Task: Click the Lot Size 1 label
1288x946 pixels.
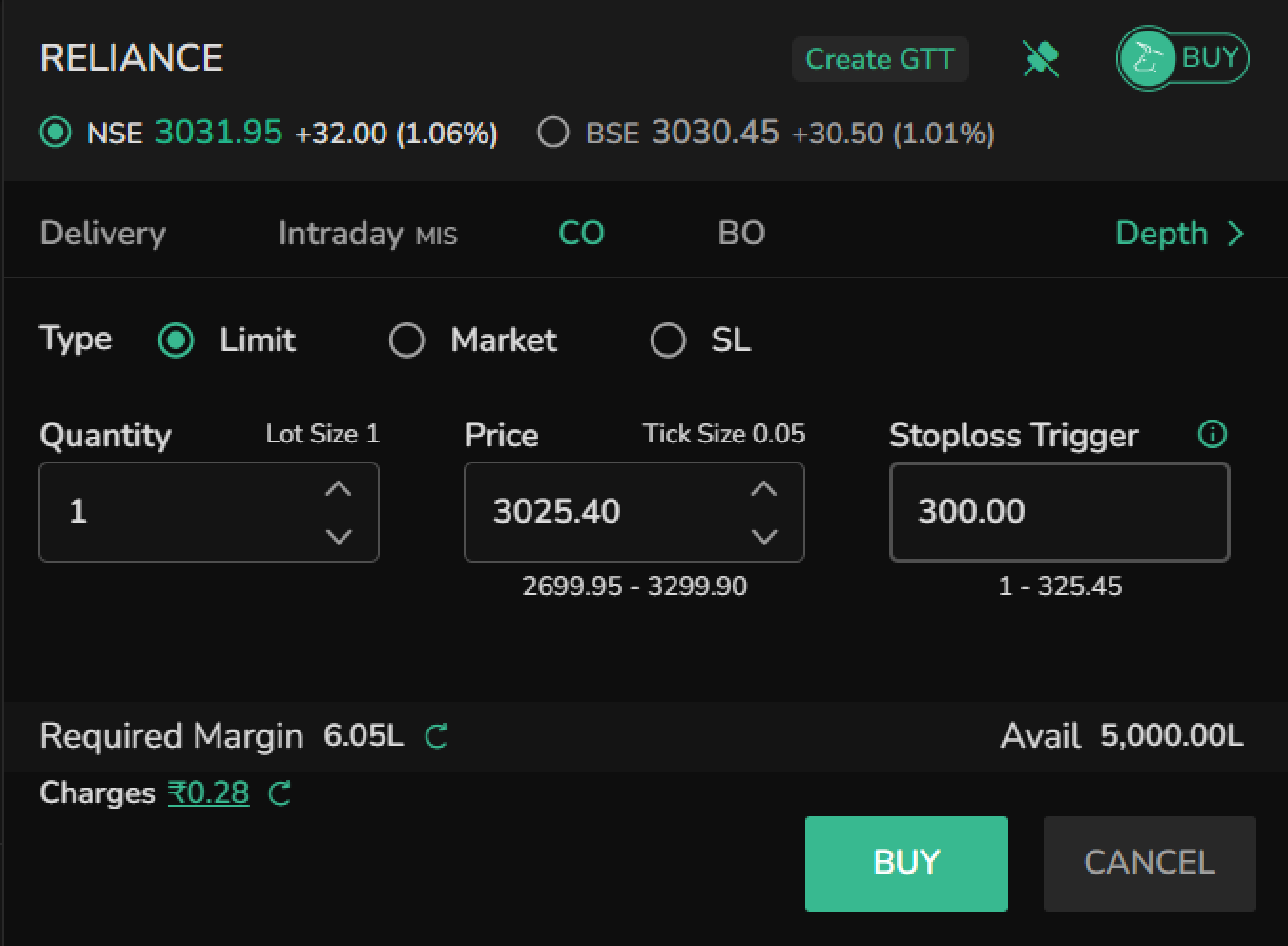Action: click(322, 433)
